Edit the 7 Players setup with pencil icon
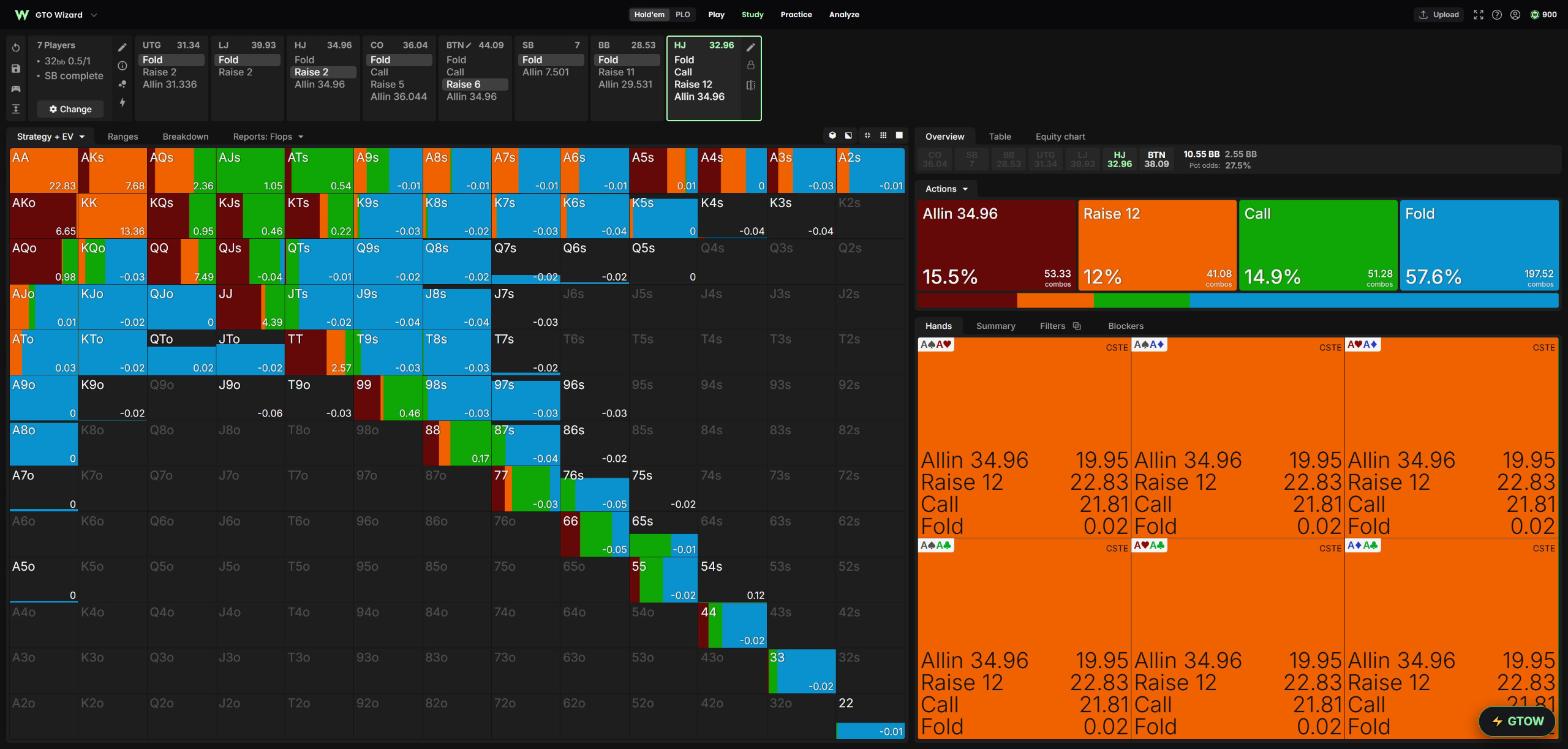The height and width of the screenshot is (749, 1568). coord(122,47)
